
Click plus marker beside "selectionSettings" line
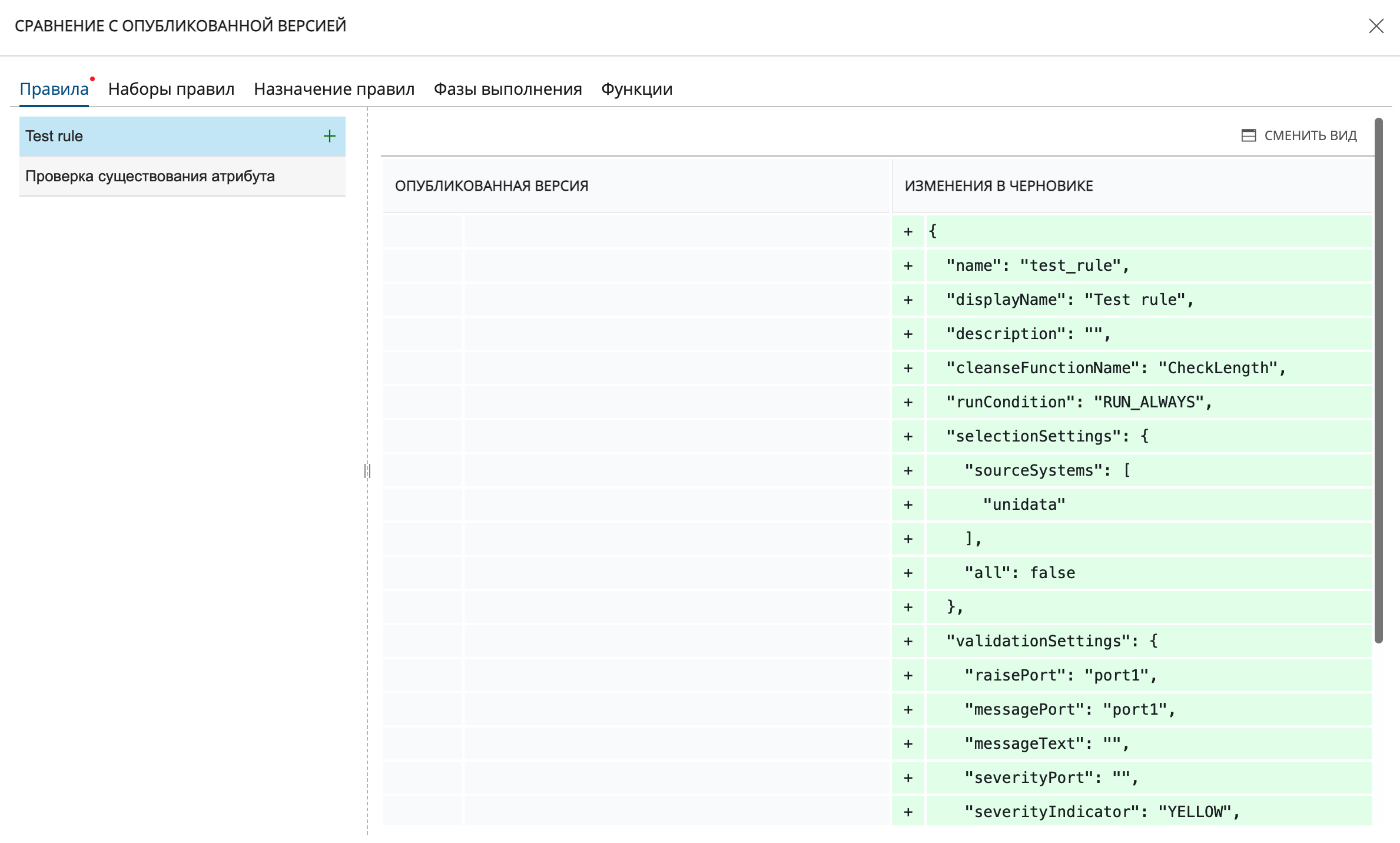908,437
